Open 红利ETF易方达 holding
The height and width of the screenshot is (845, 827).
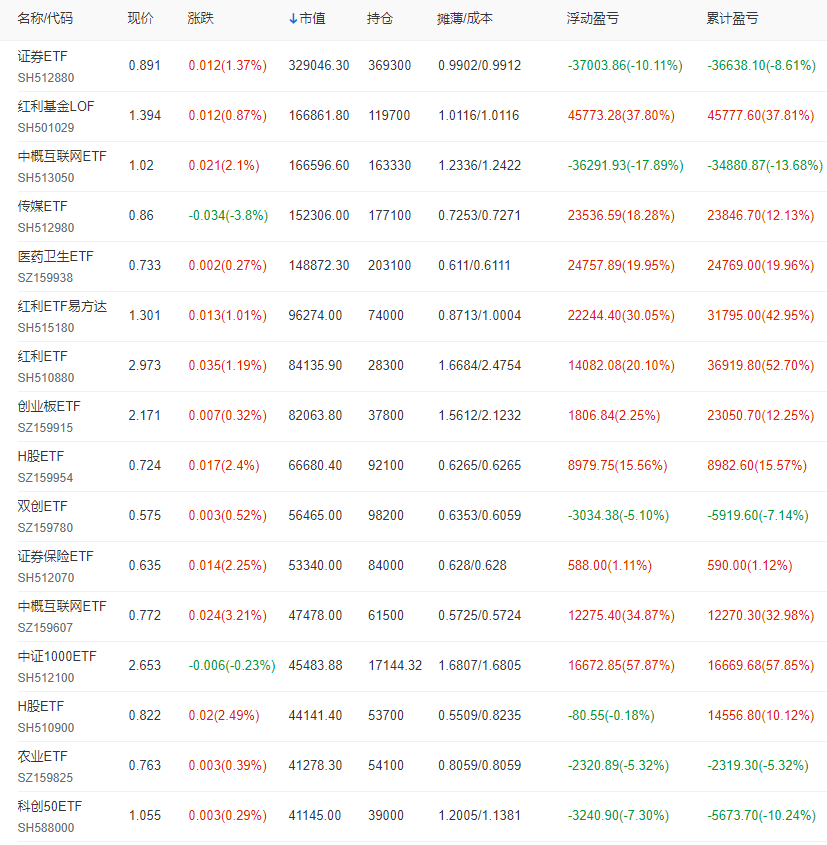tap(62, 307)
